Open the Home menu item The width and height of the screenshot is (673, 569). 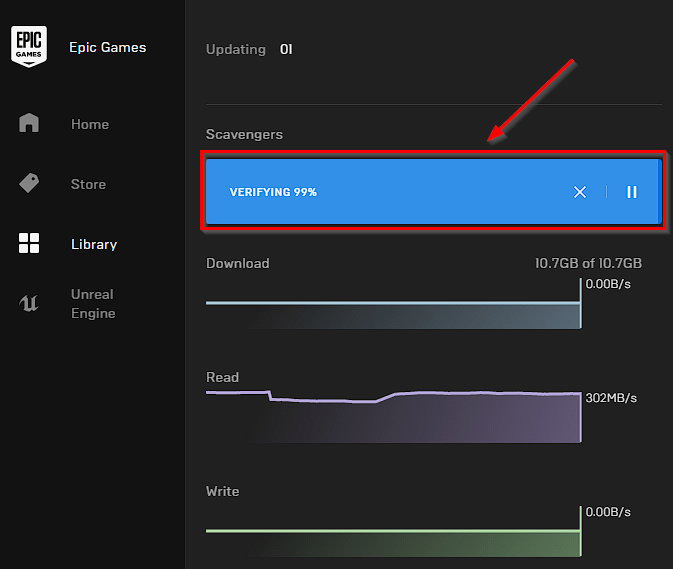(x=90, y=124)
